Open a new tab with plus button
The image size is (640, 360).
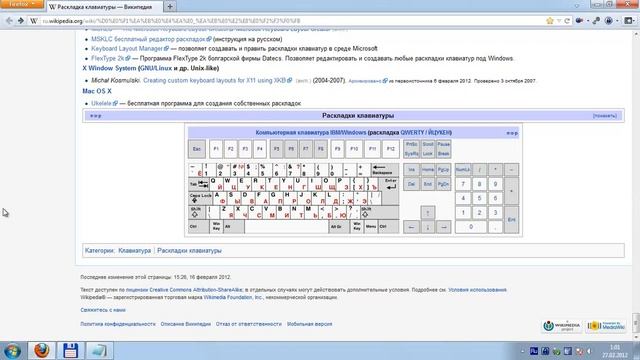click(170, 7)
